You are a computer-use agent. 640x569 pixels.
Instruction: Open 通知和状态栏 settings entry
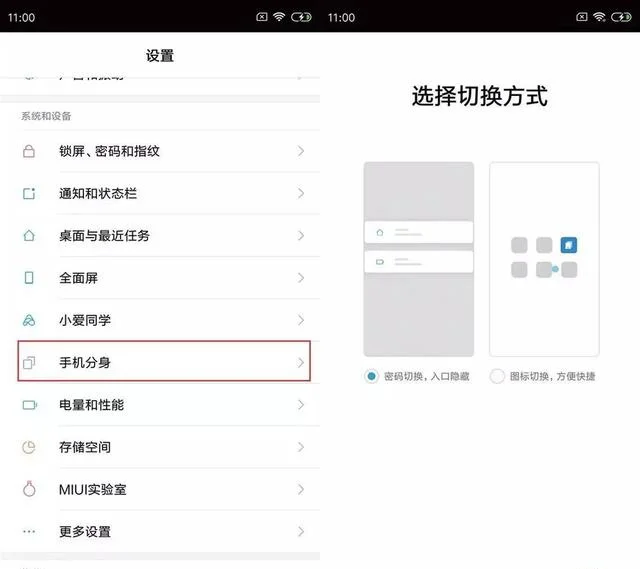click(160, 193)
